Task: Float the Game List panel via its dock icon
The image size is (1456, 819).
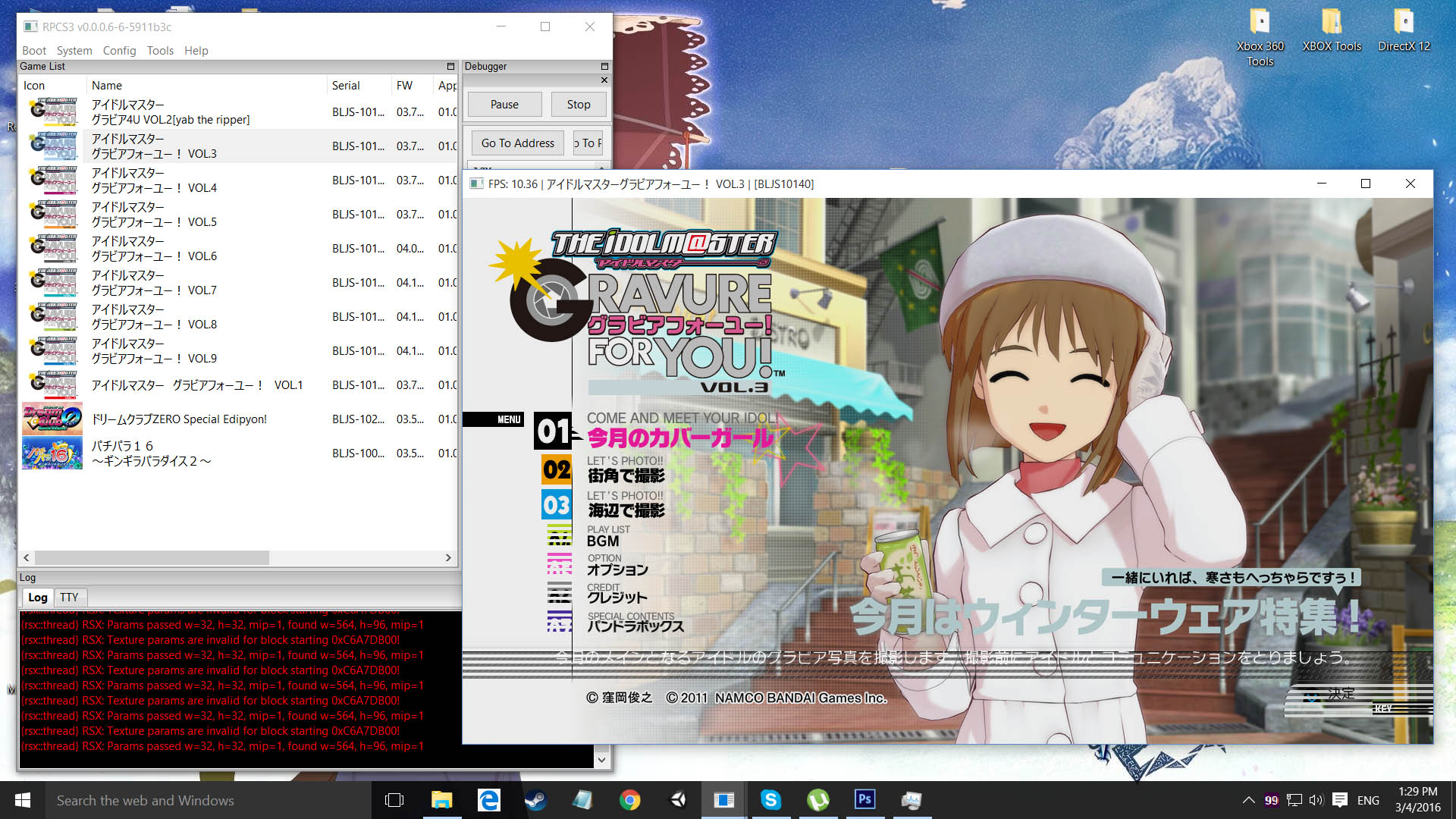Action: [450, 66]
